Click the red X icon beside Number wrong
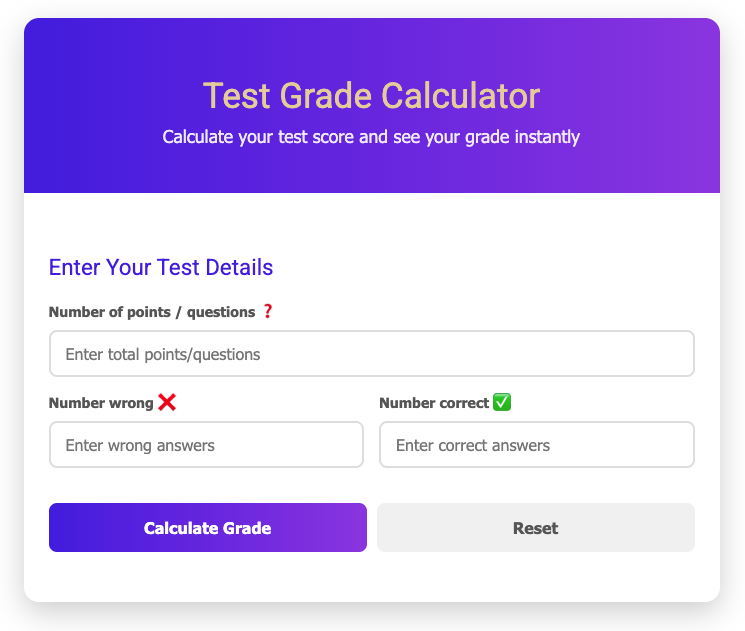 click(167, 403)
